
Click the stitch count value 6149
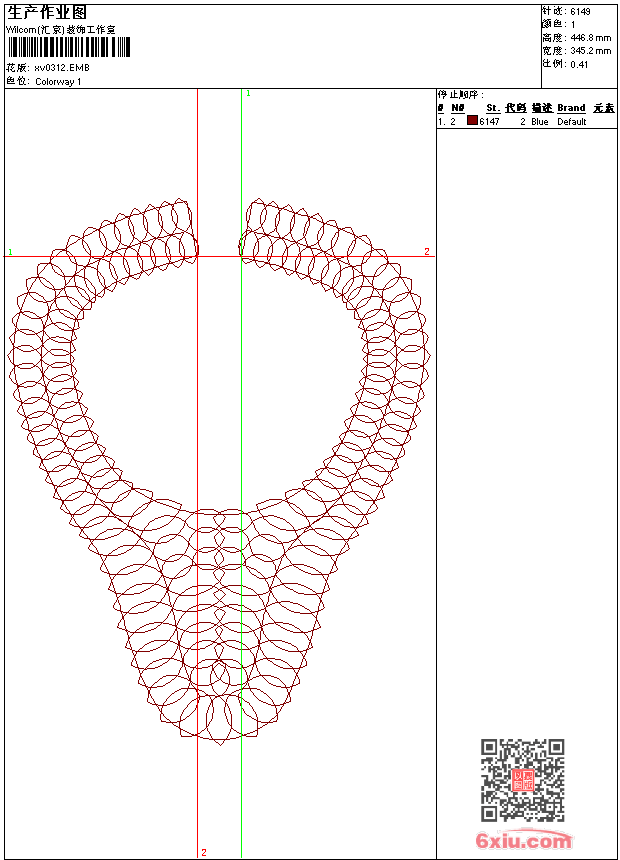[x=581, y=12]
